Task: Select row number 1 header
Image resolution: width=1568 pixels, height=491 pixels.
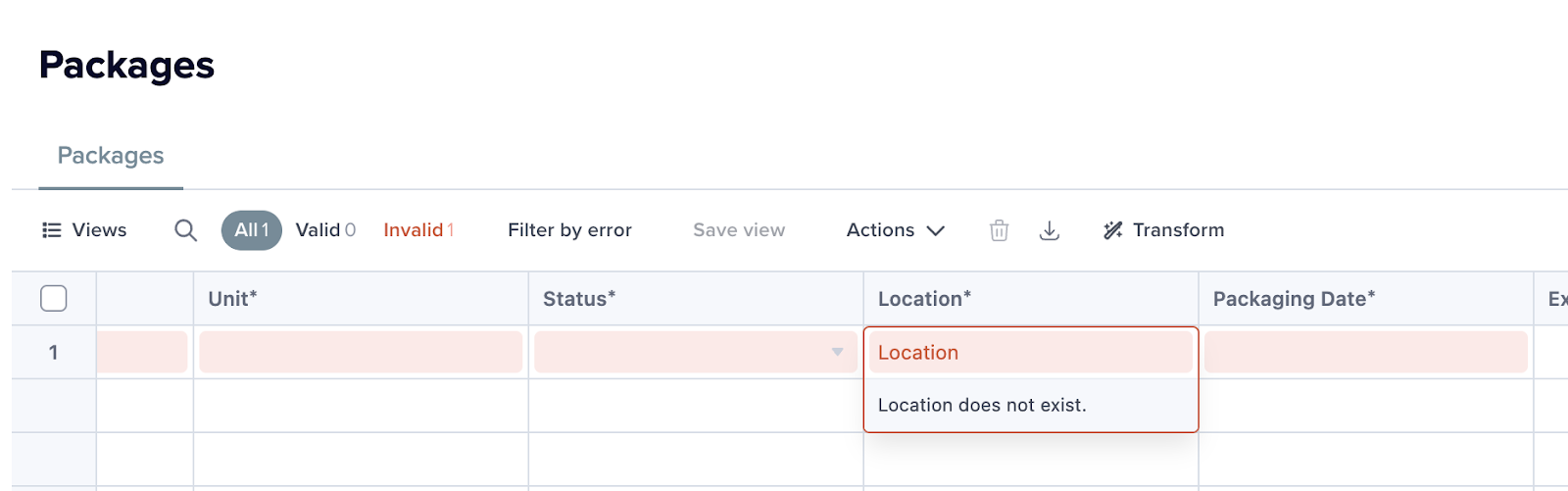Action: click(54, 352)
